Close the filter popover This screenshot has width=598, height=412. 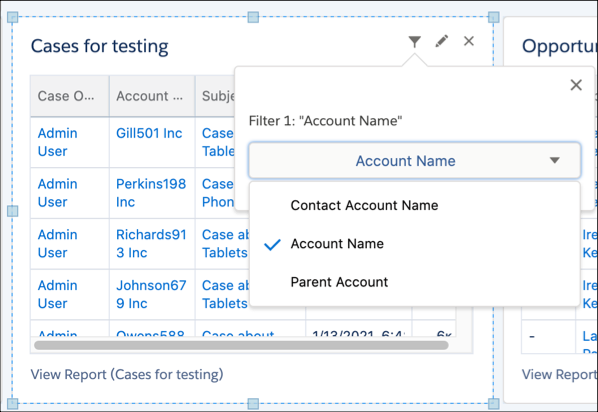click(576, 85)
